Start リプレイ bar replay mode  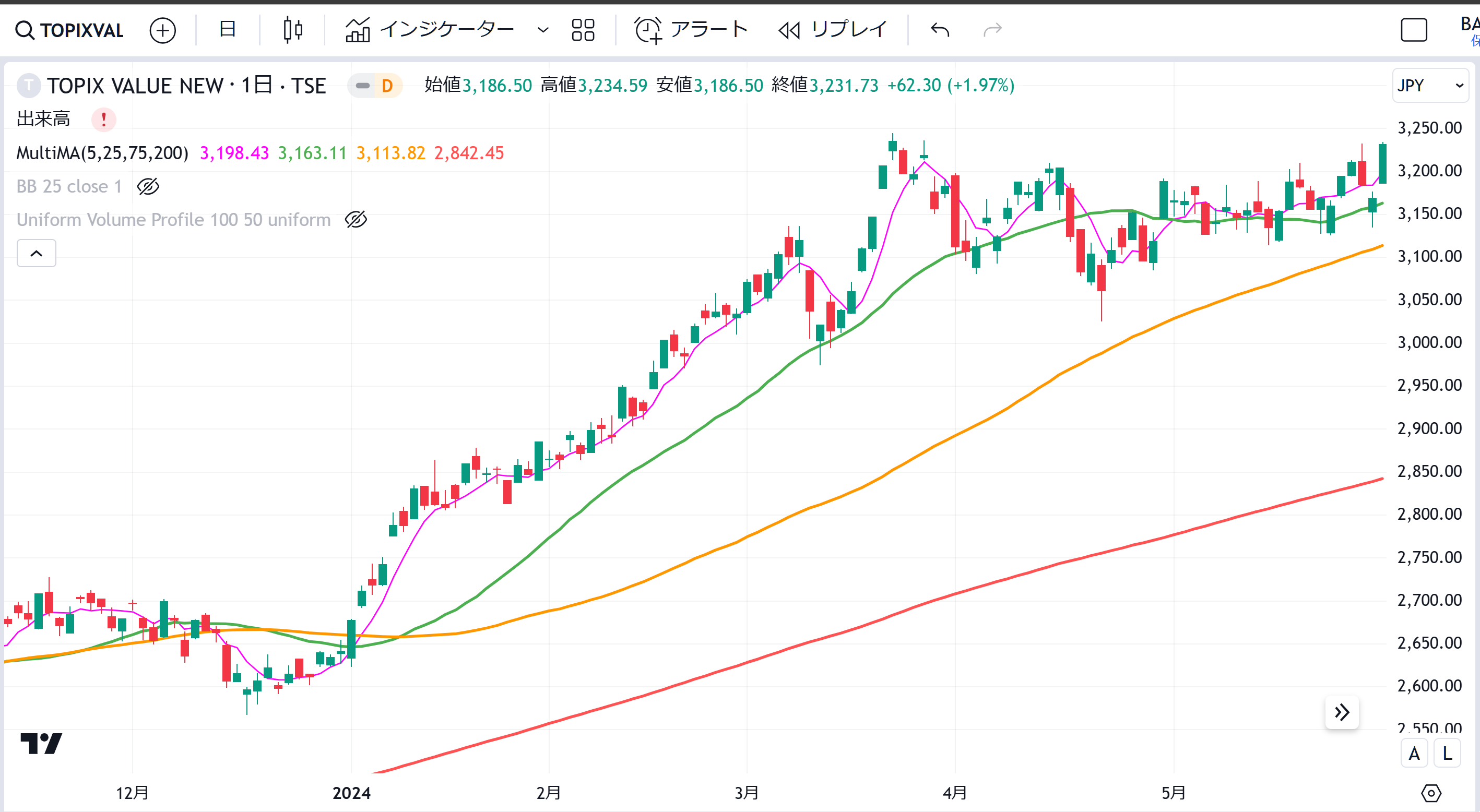coord(832,29)
